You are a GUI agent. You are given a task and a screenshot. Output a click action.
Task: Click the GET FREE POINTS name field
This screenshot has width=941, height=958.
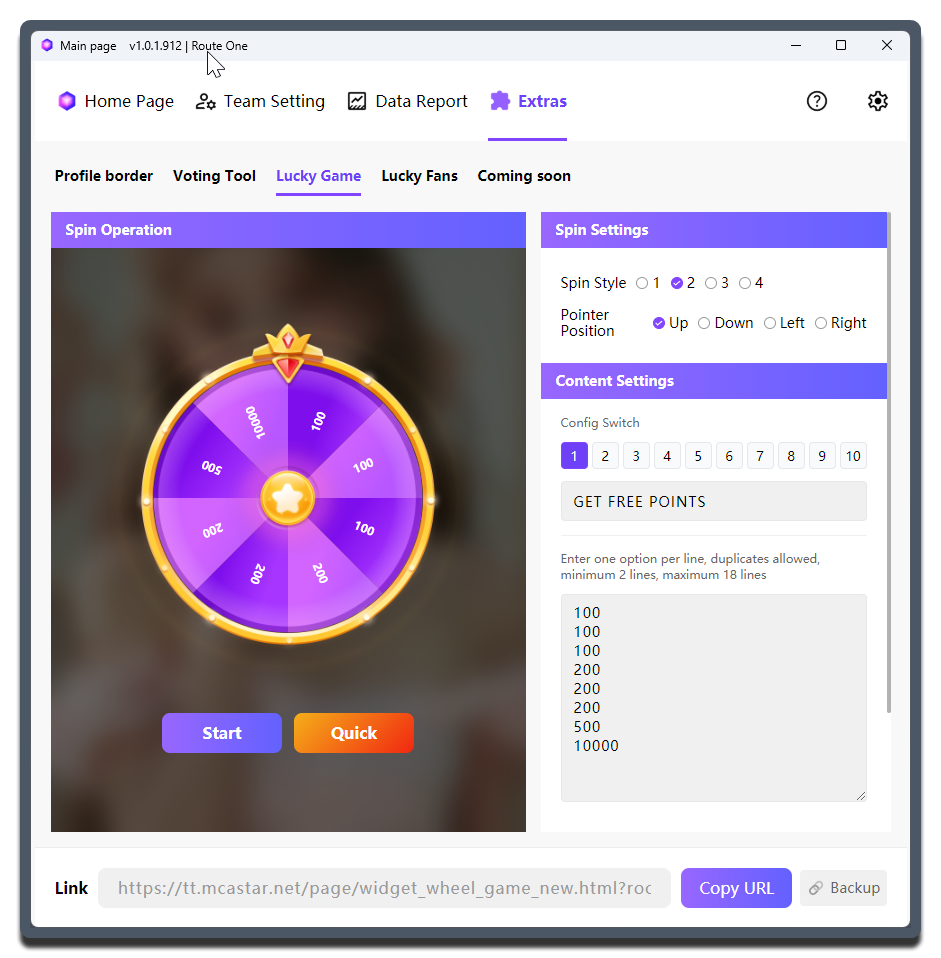[713, 501]
